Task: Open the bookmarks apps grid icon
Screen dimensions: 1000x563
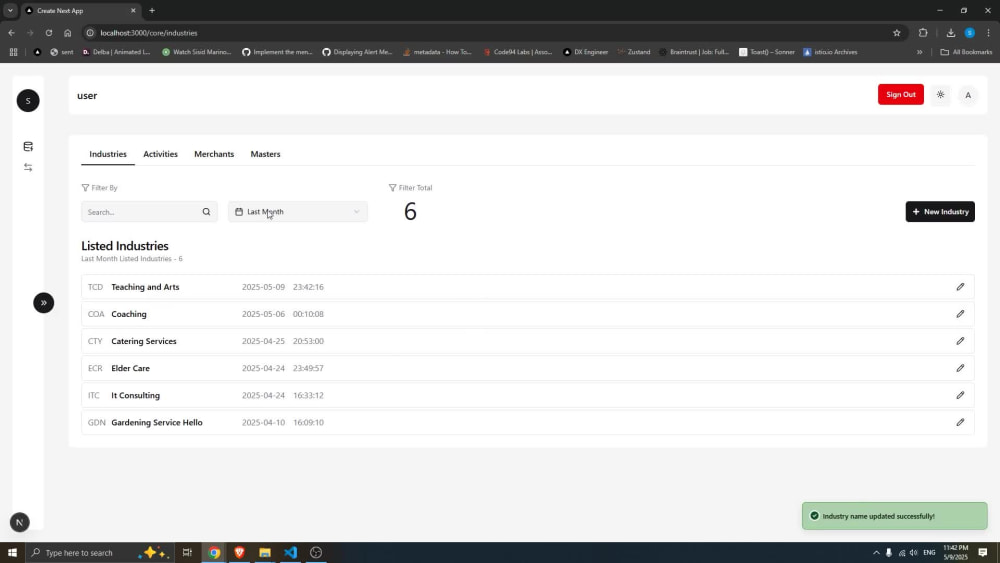Action: pyautogui.click(x=13, y=52)
